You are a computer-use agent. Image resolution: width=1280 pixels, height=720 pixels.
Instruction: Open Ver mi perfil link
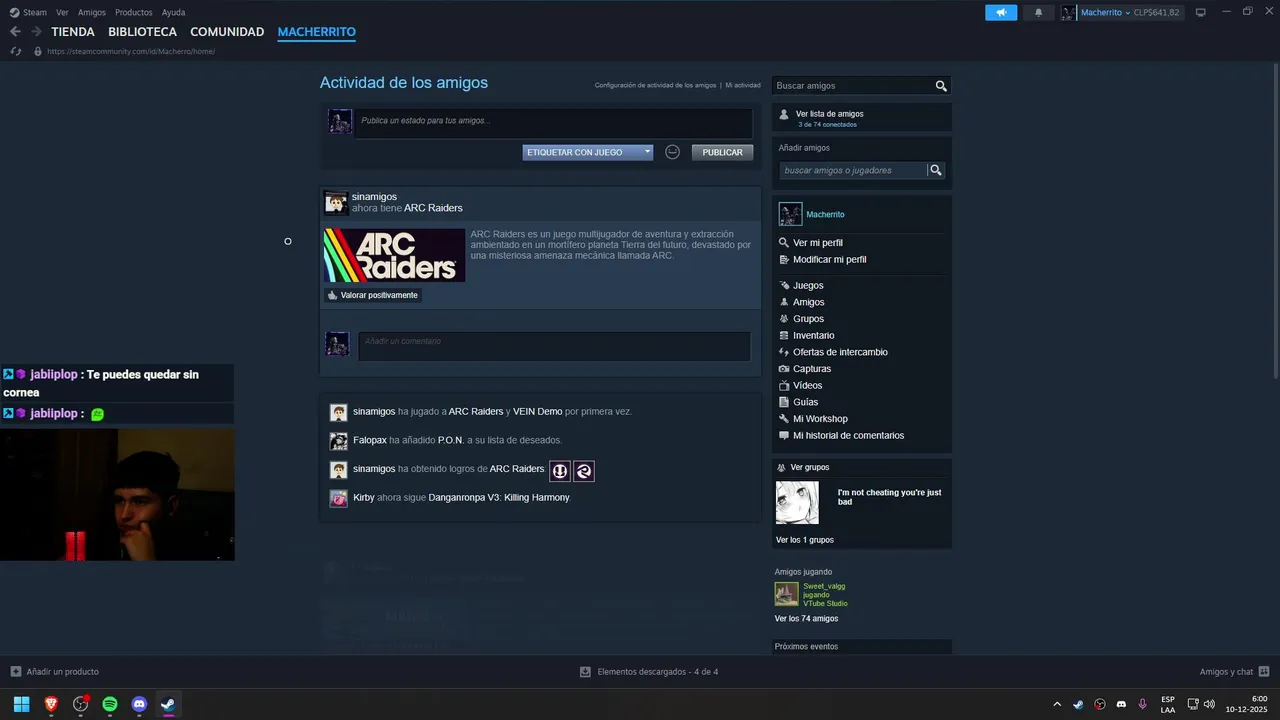pos(818,243)
